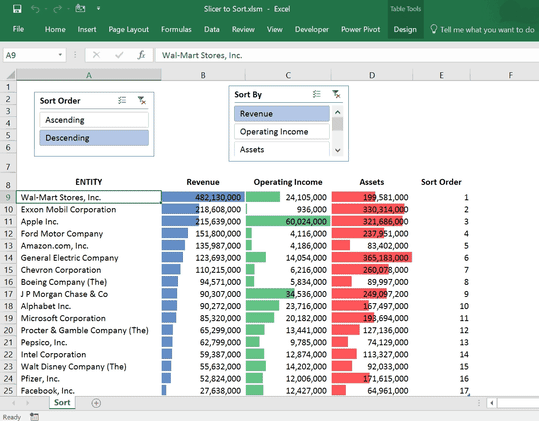Switch to the Insert ribbon tab
The image size is (539, 421).
[x=87, y=30]
